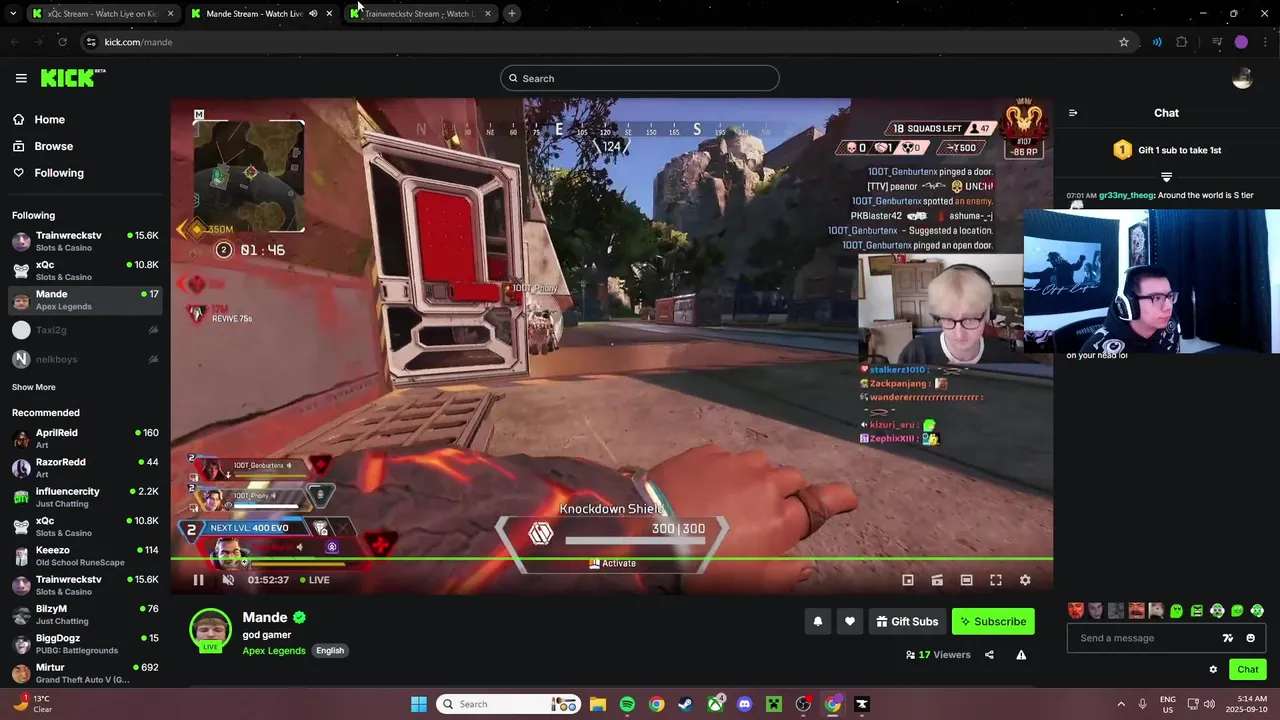Image resolution: width=1280 pixels, height=720 pixels.
Task: Enter fullscreen video mode
Action: [996, 580]
